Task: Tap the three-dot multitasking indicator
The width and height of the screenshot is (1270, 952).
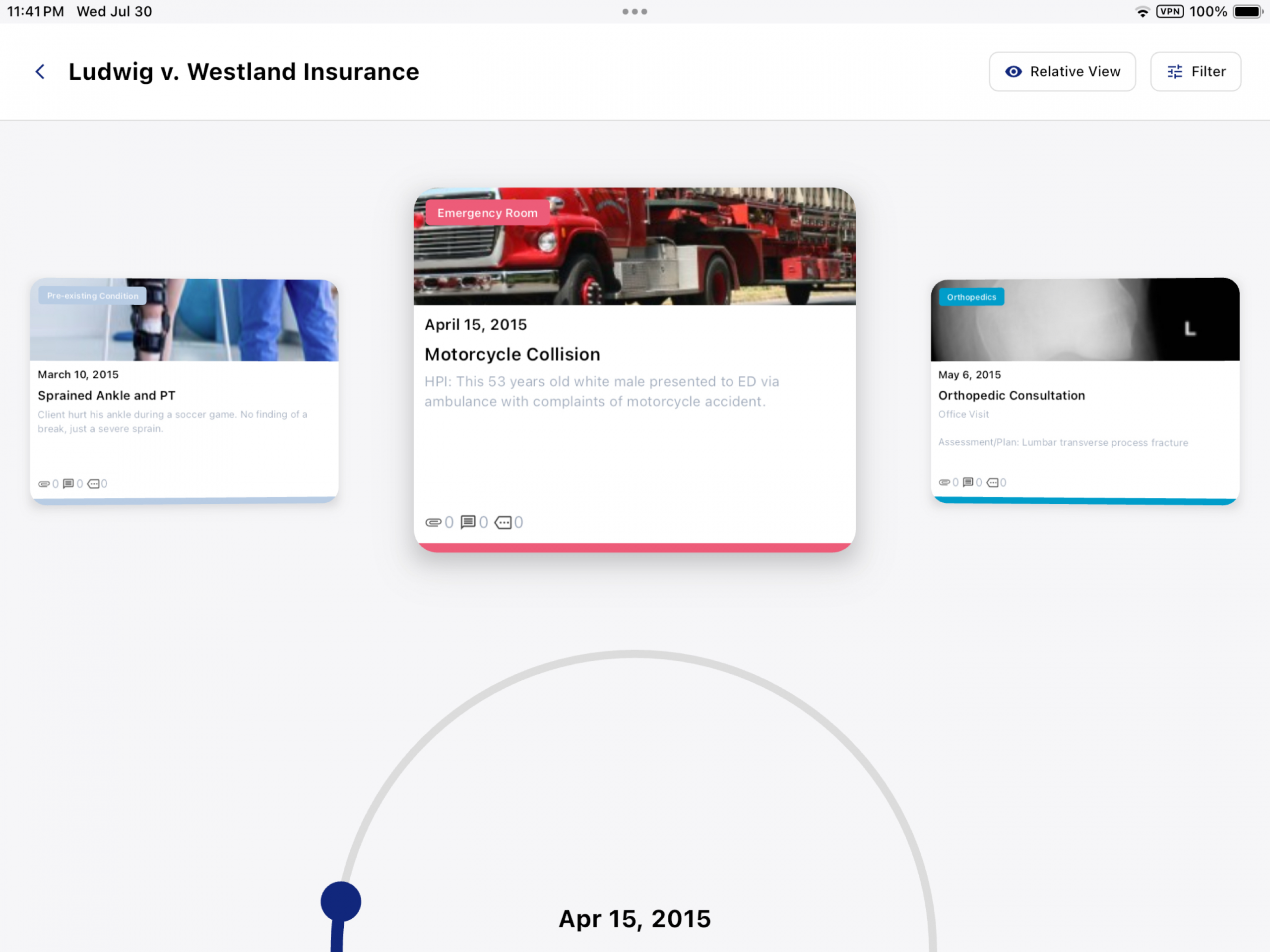Action: pyautogui.click(x=635, y=11)
